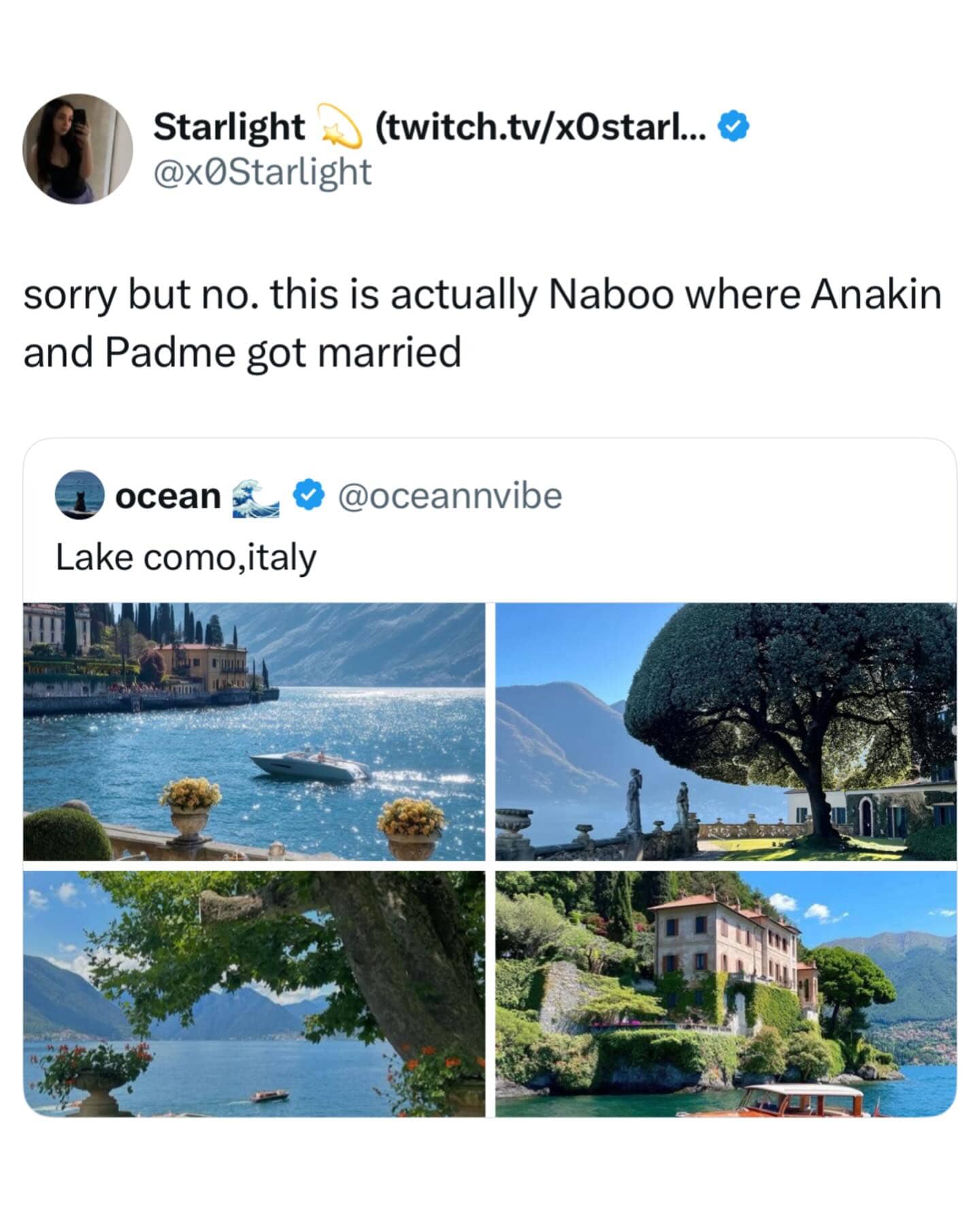Click the Naboo tweet text

click(x=483, y=323)
